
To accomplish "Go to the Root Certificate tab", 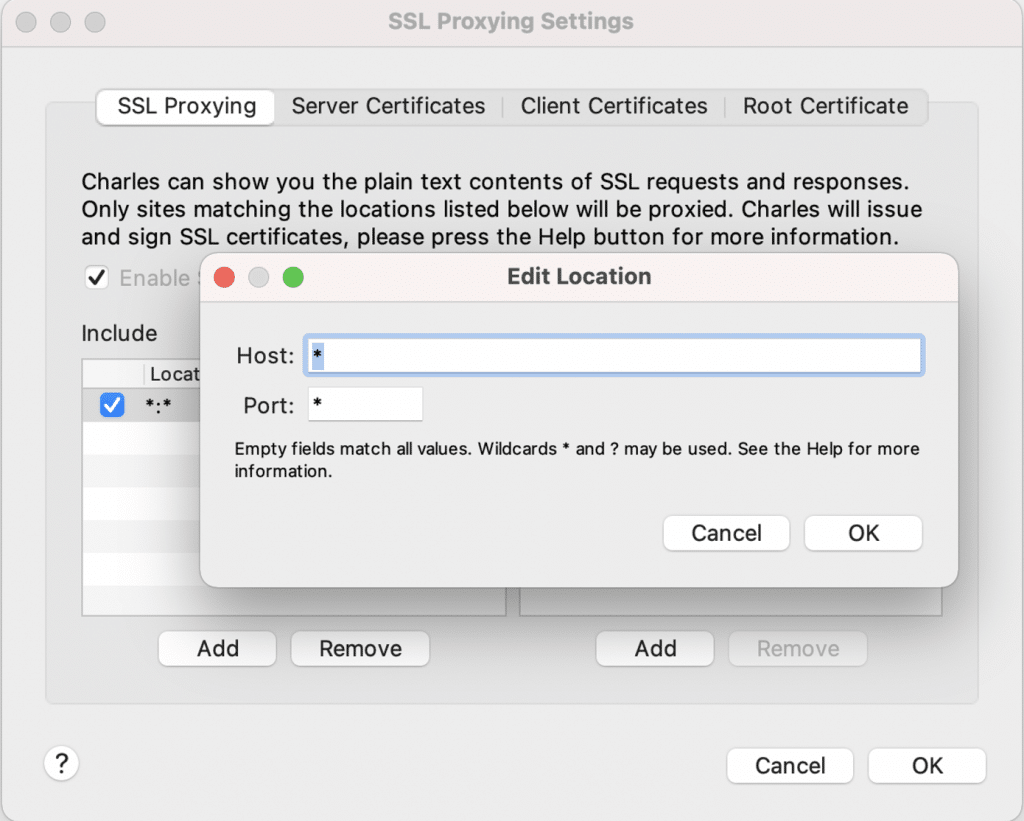I will (x=825, y=106).
